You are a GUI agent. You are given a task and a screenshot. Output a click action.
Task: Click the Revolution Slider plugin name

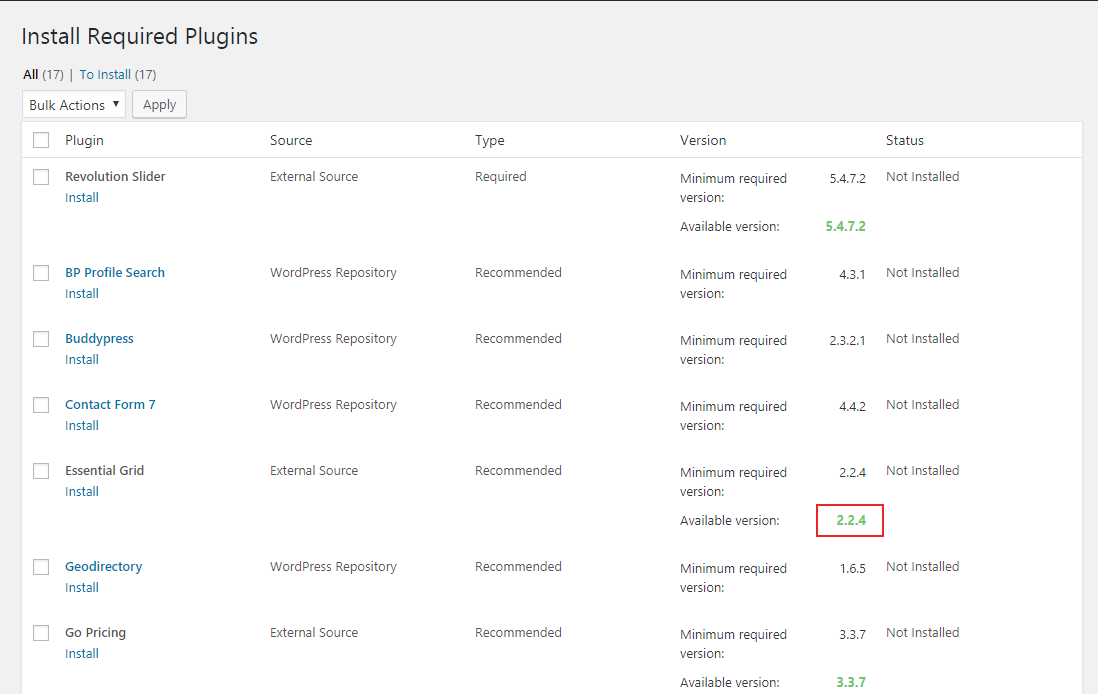[x=116, y=176]
